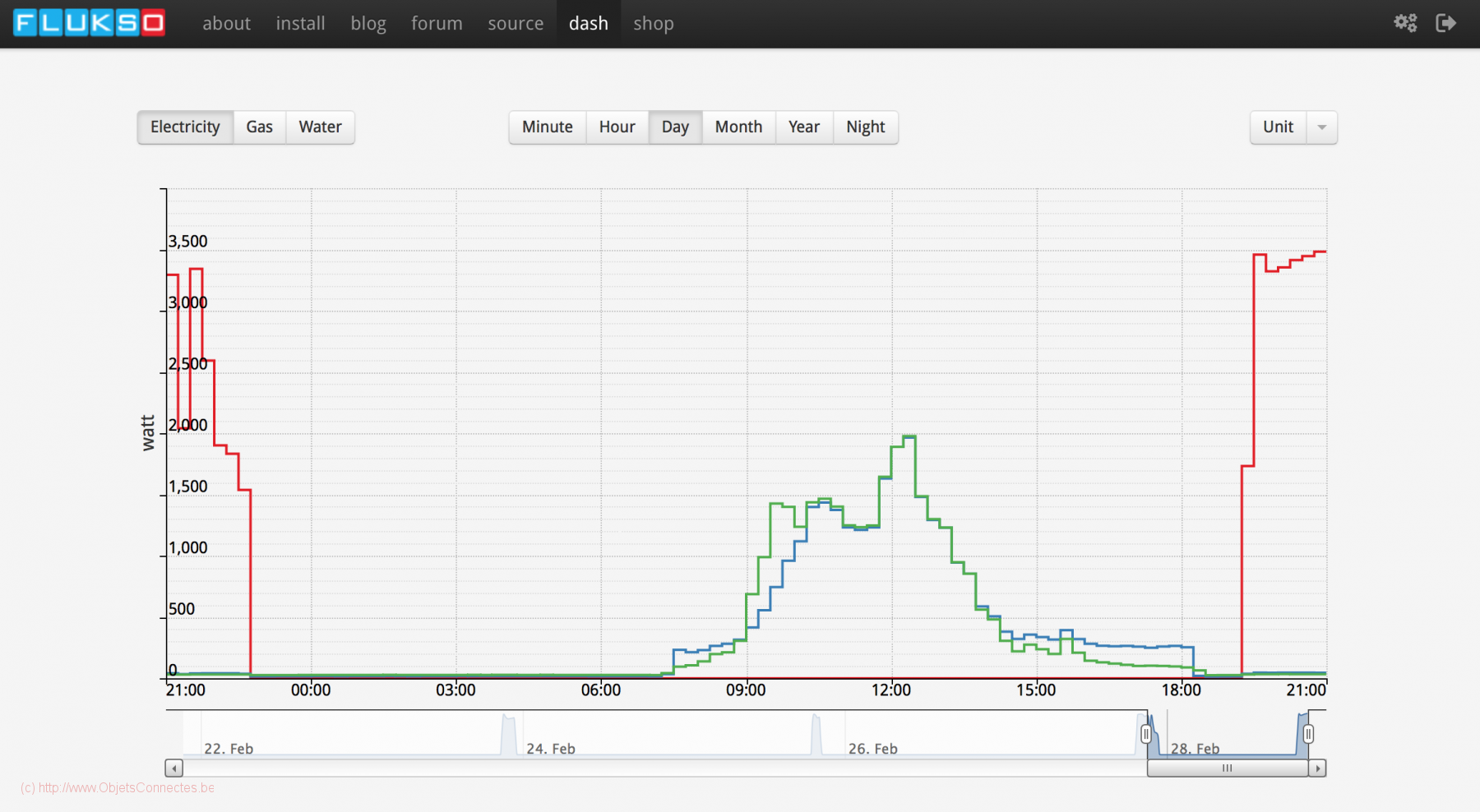Click the 15:00 time axis label

click(x=1036, y=690)
